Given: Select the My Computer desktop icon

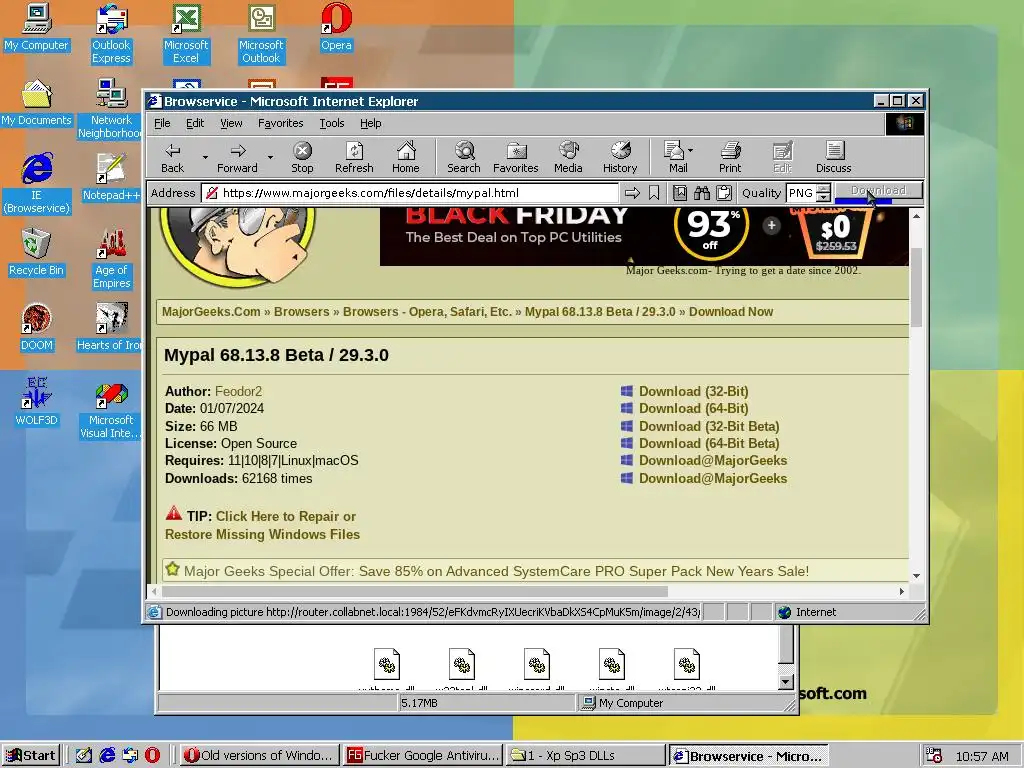Looking at the screenshot, I should coord(37,27).
